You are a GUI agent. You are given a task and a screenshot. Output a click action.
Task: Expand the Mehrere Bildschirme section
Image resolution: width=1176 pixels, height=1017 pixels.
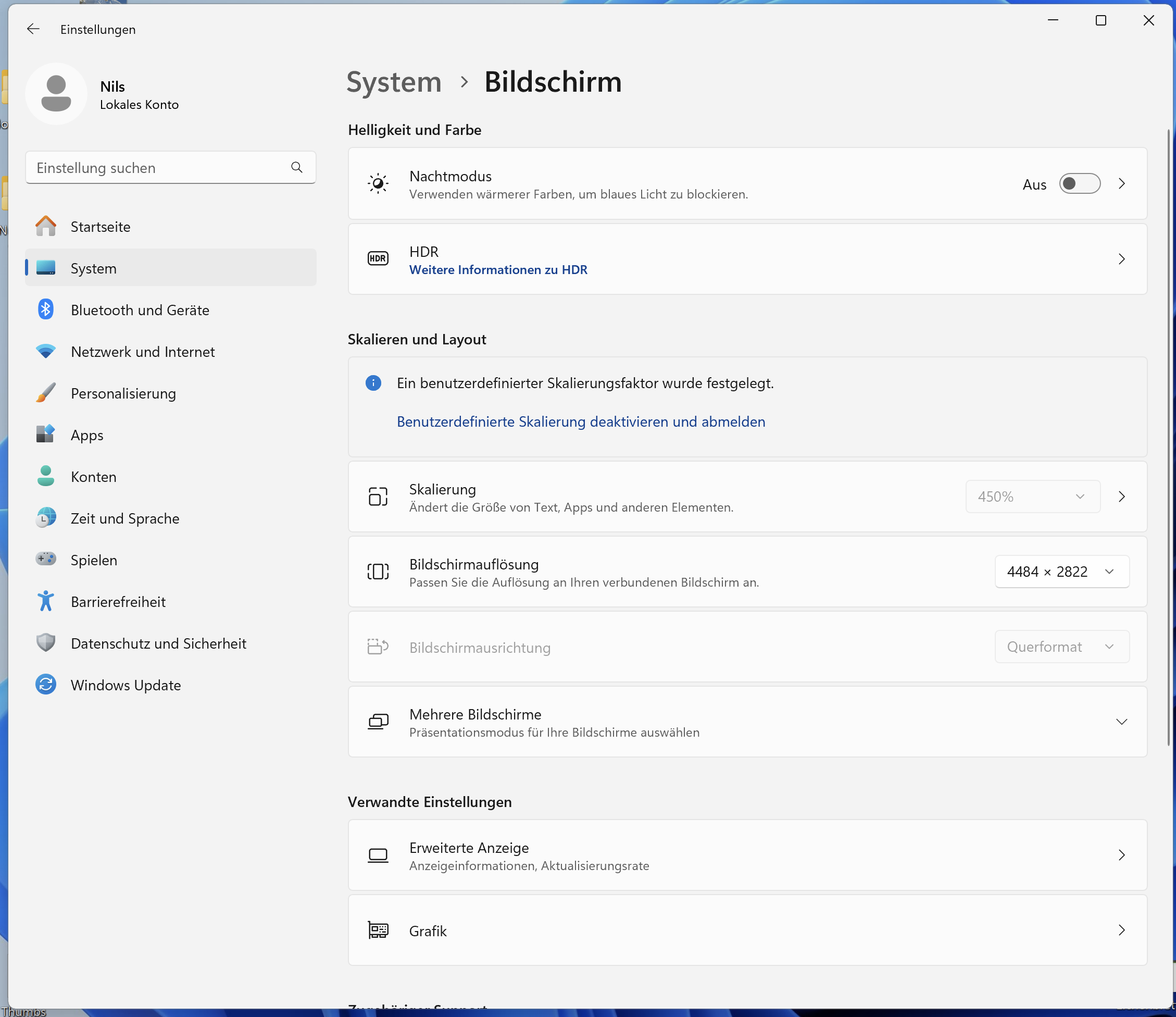[1121, 722]
